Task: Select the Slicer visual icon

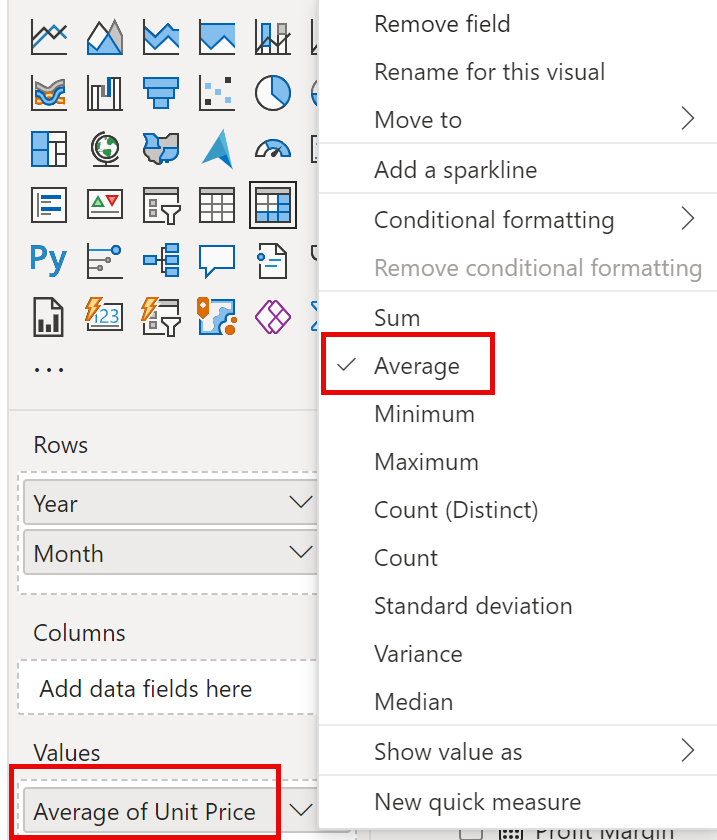Action: 161,205
